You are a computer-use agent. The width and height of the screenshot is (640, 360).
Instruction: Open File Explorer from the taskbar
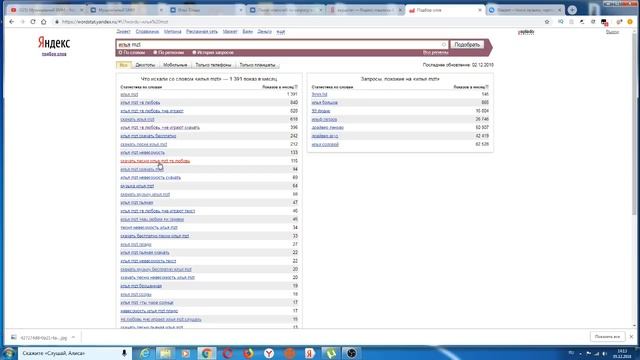(165, 353)
